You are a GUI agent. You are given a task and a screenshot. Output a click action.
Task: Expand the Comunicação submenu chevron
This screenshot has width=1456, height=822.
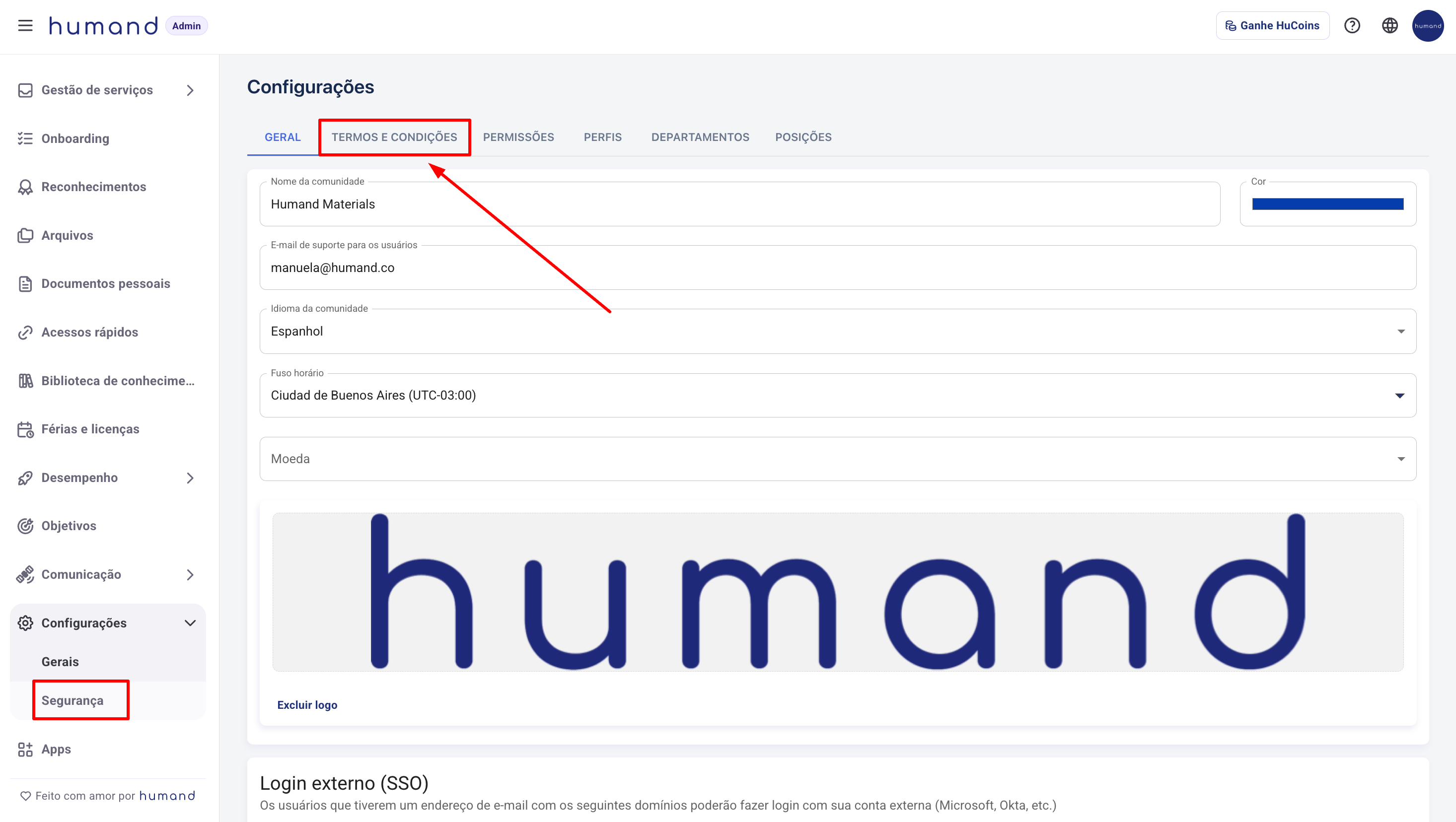tap(191, 574)
